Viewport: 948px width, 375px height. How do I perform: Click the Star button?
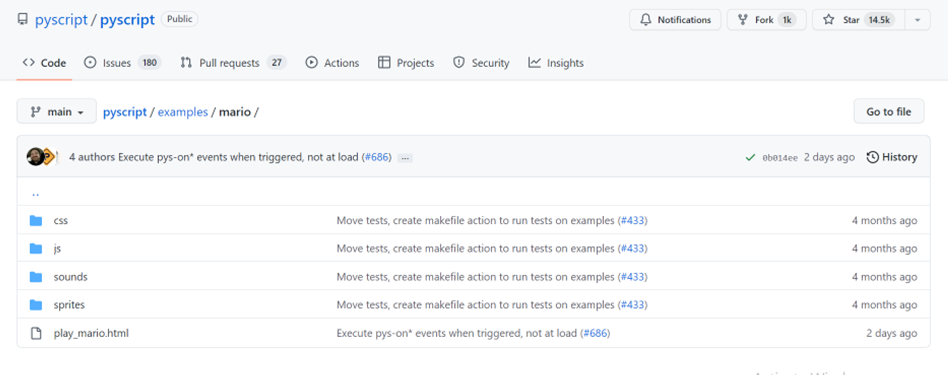point(859,20)
